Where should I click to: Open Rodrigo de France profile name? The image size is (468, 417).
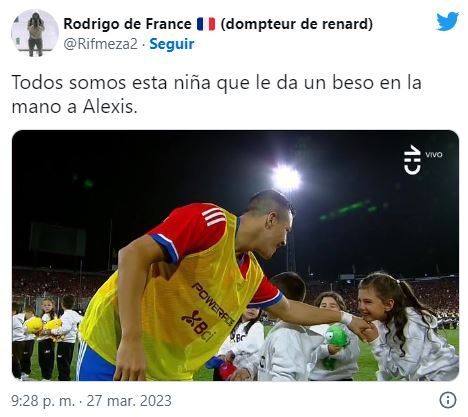(x=127, y=24)
